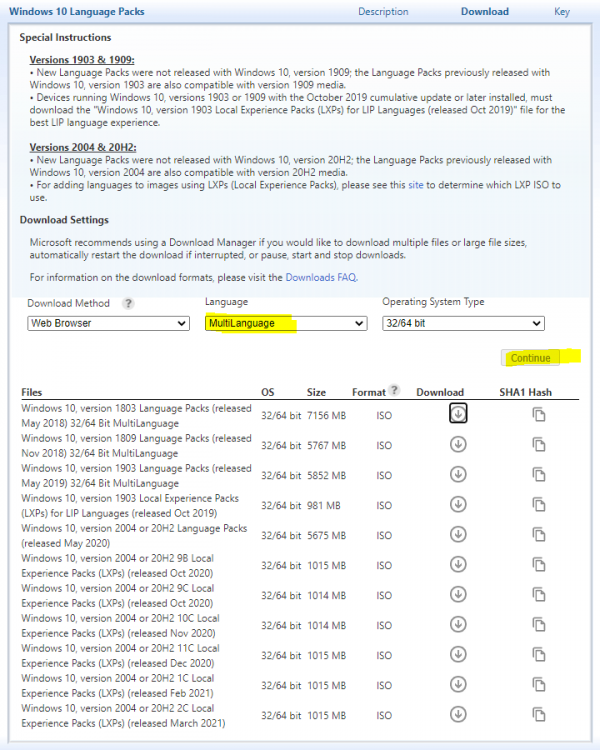Download version 1809 Language Packs ISO

[458, 444]
